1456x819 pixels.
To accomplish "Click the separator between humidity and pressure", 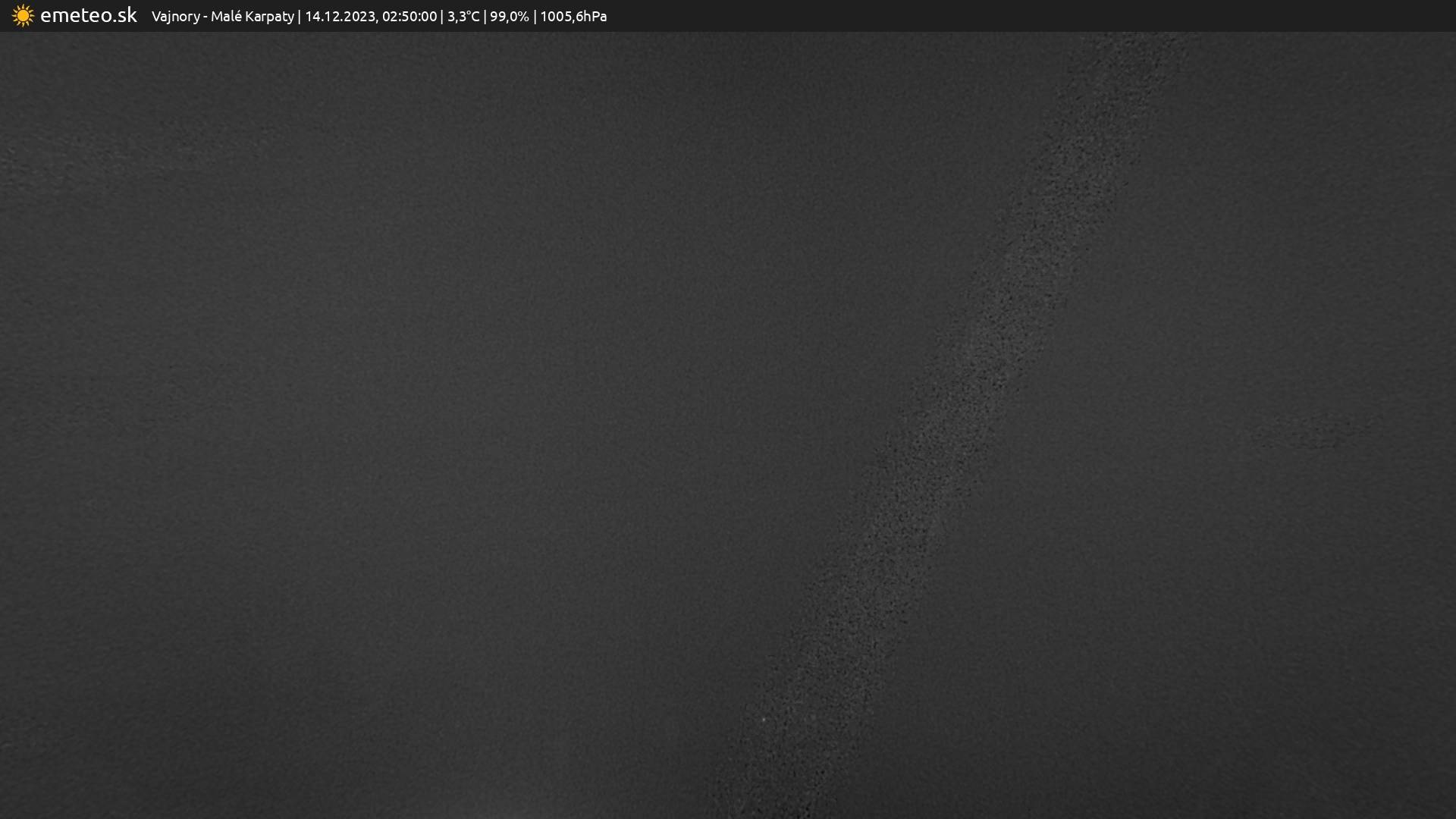I will [x=535, y=17].
